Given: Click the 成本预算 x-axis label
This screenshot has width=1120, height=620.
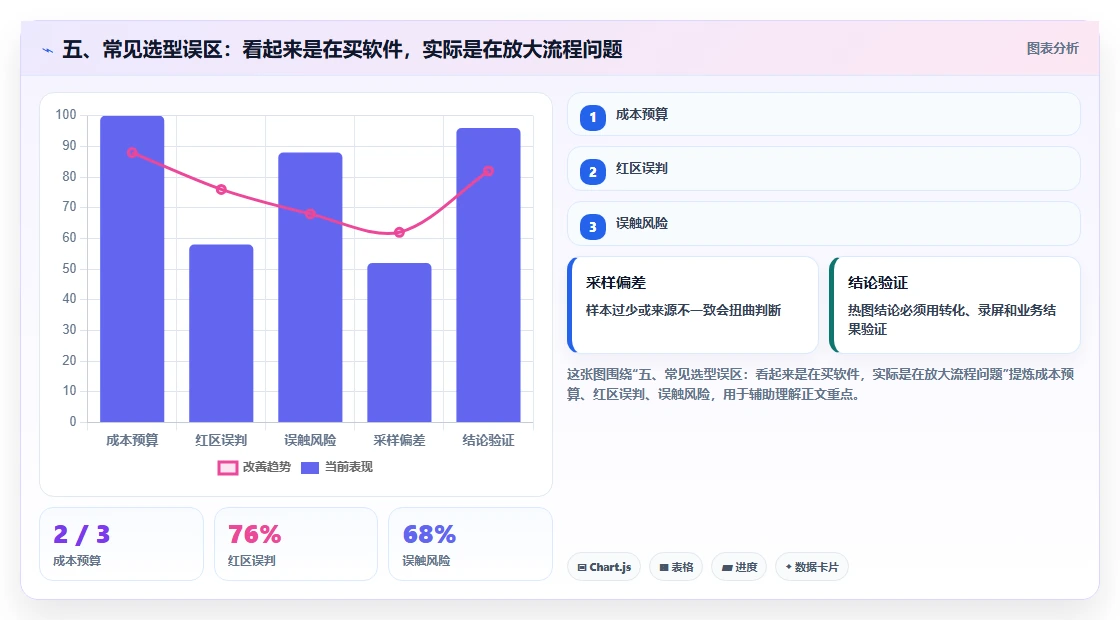Looking at the screenshot, I should click(x=132, y=441).
